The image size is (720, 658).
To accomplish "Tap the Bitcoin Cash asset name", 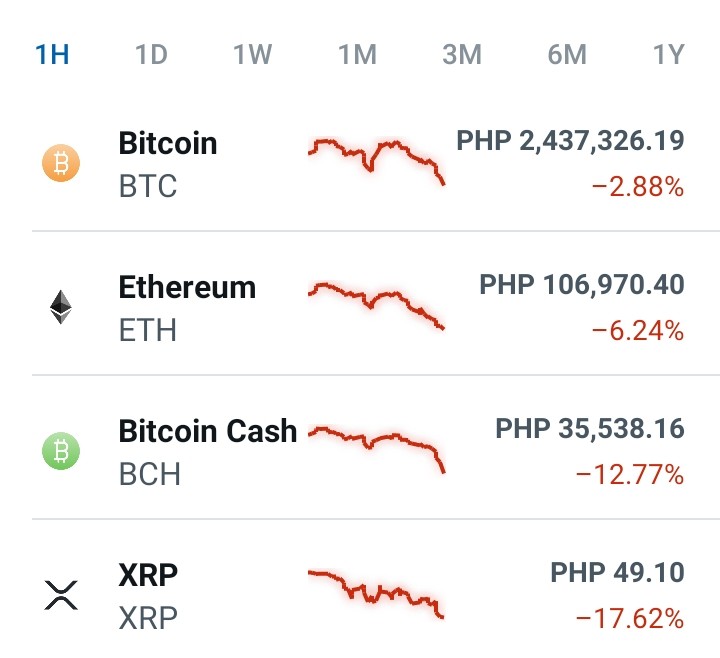I will [208, 431].
